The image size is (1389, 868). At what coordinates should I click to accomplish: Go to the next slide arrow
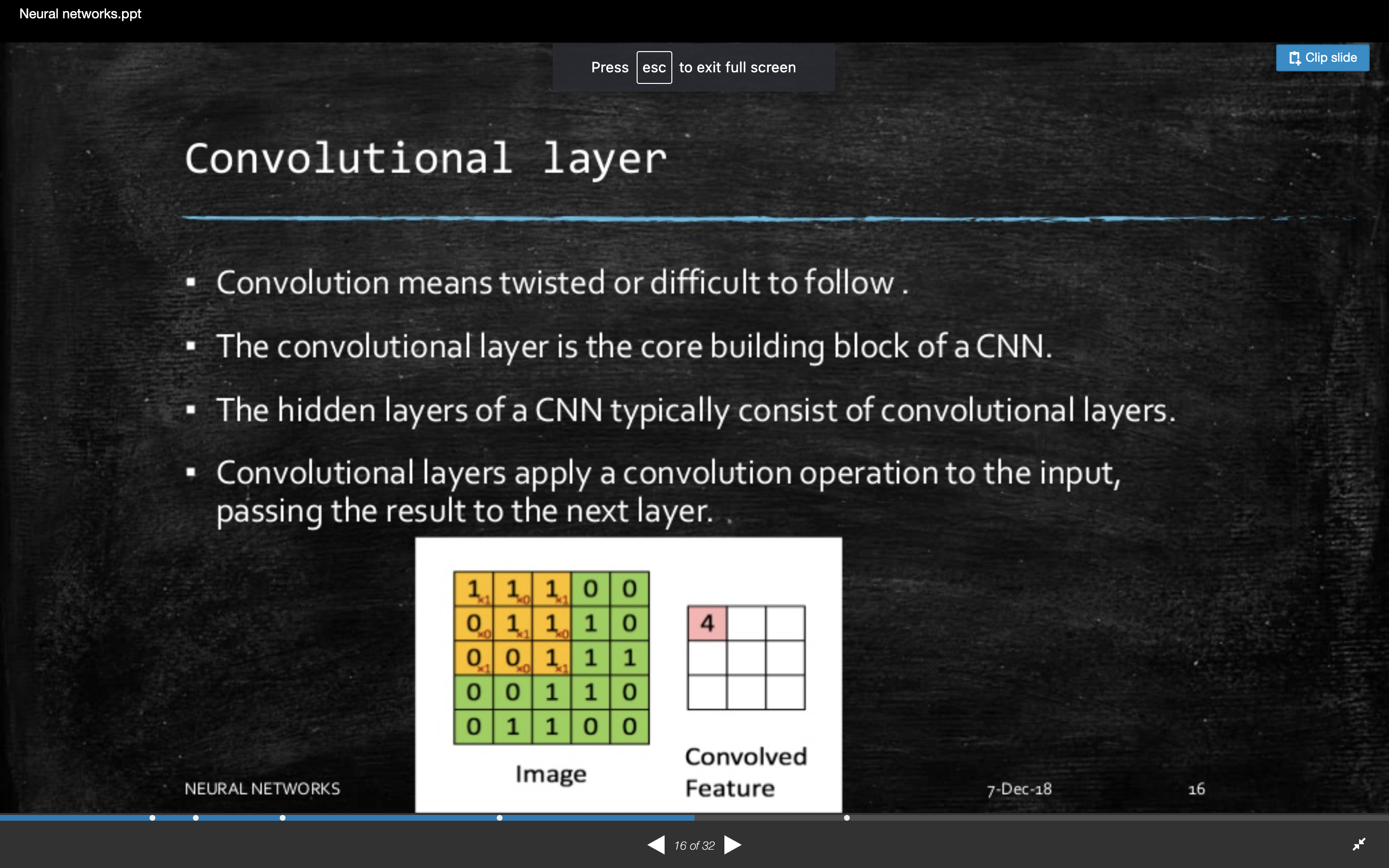tap(733, 845)
